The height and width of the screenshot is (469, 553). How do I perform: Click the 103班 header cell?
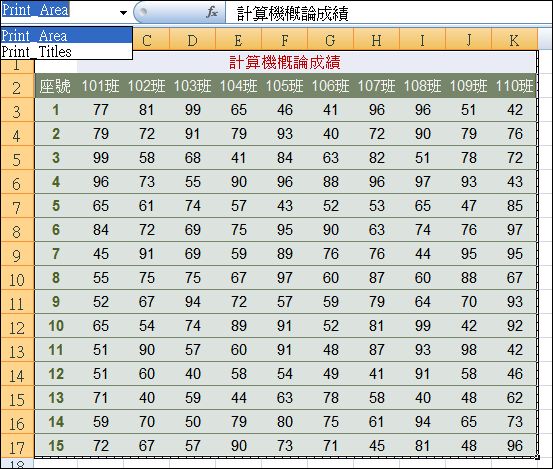pyautogui.click(x=193, y=86)
